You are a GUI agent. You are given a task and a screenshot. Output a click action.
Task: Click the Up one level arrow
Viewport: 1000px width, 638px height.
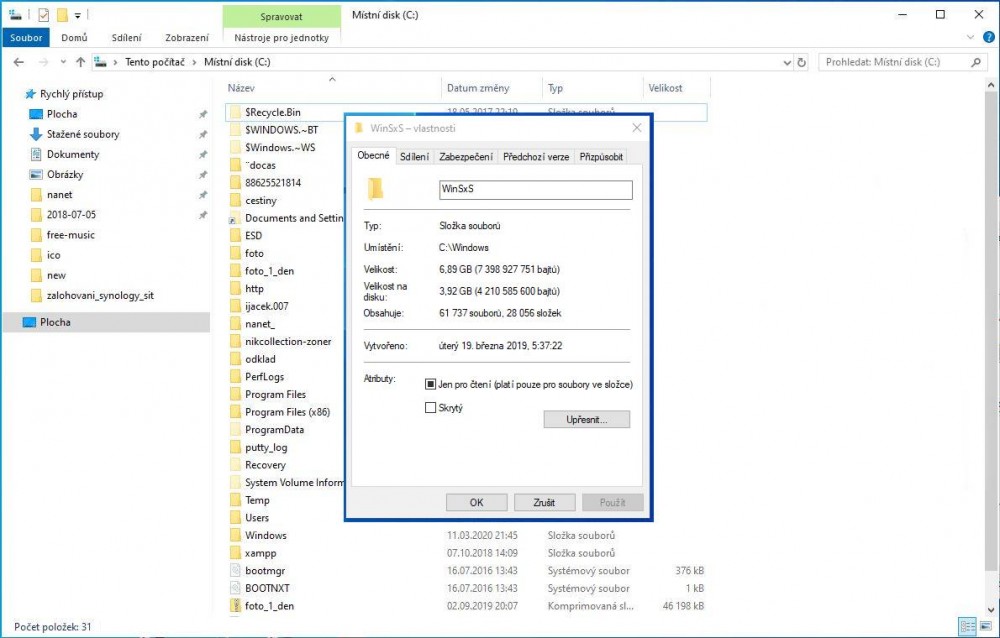[x=79, y=62]
